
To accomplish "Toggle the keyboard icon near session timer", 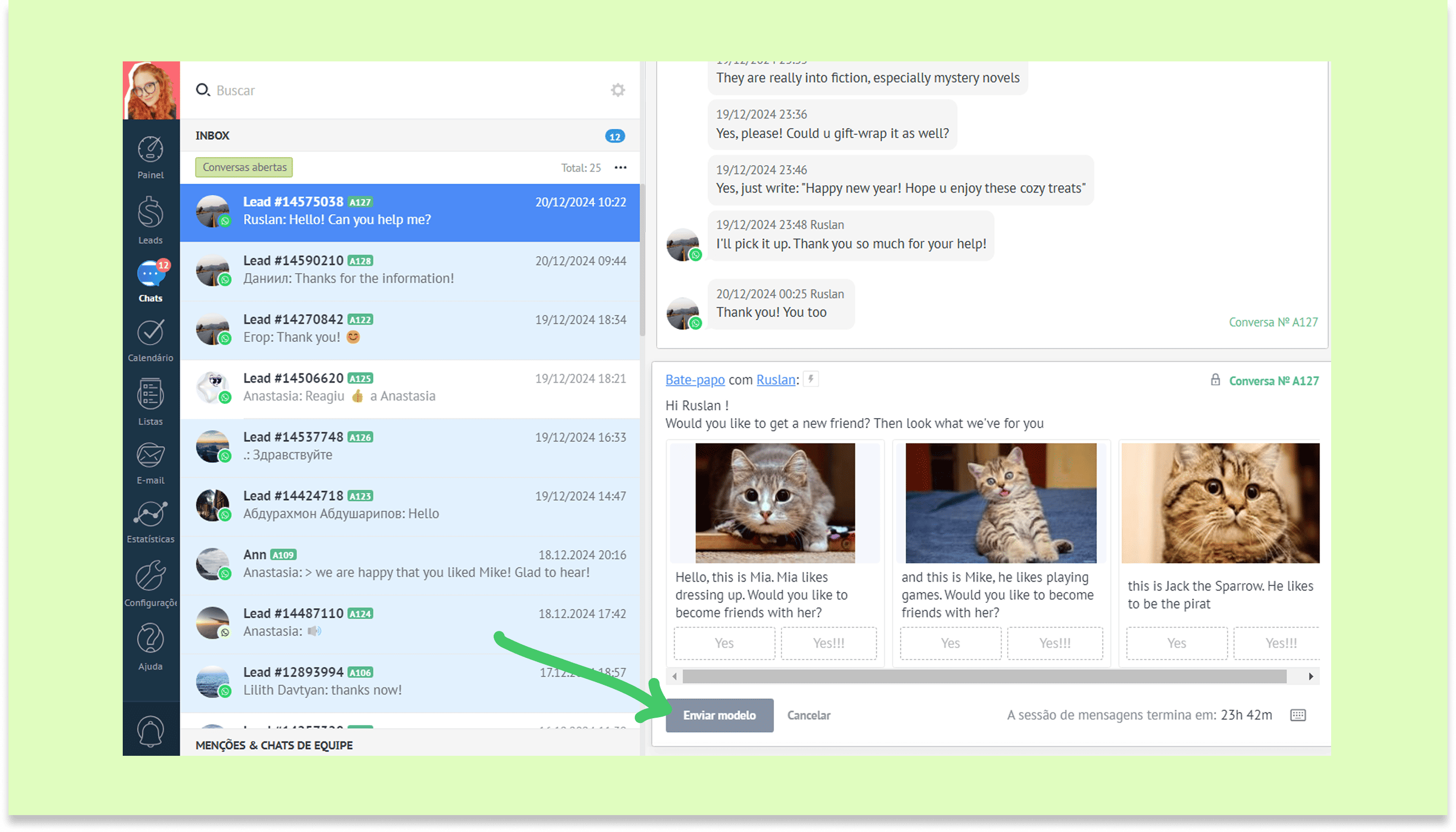I will coord(1298,715).
